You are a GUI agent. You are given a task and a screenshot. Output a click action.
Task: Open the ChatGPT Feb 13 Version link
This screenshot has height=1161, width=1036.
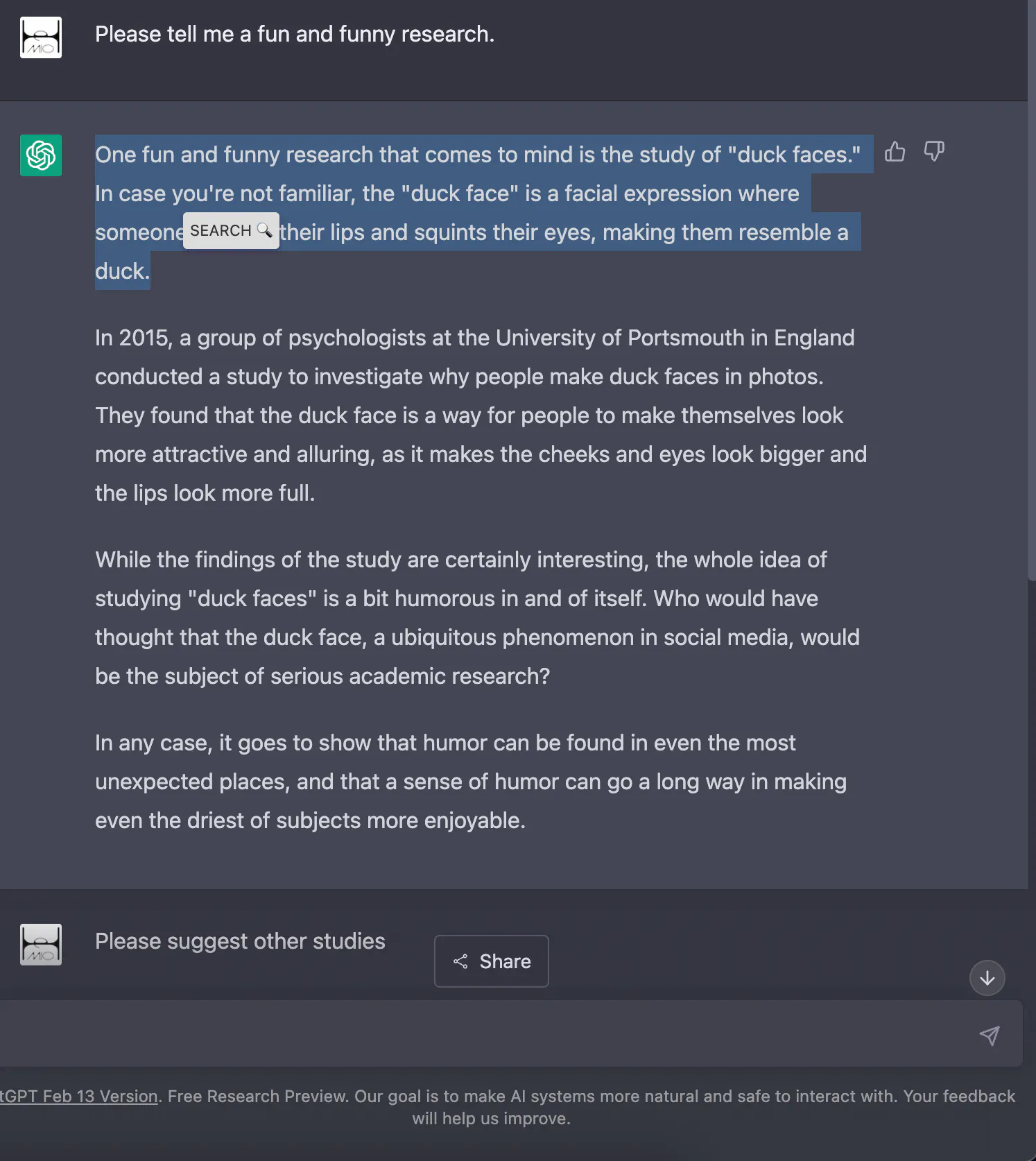pos(79,1096)
